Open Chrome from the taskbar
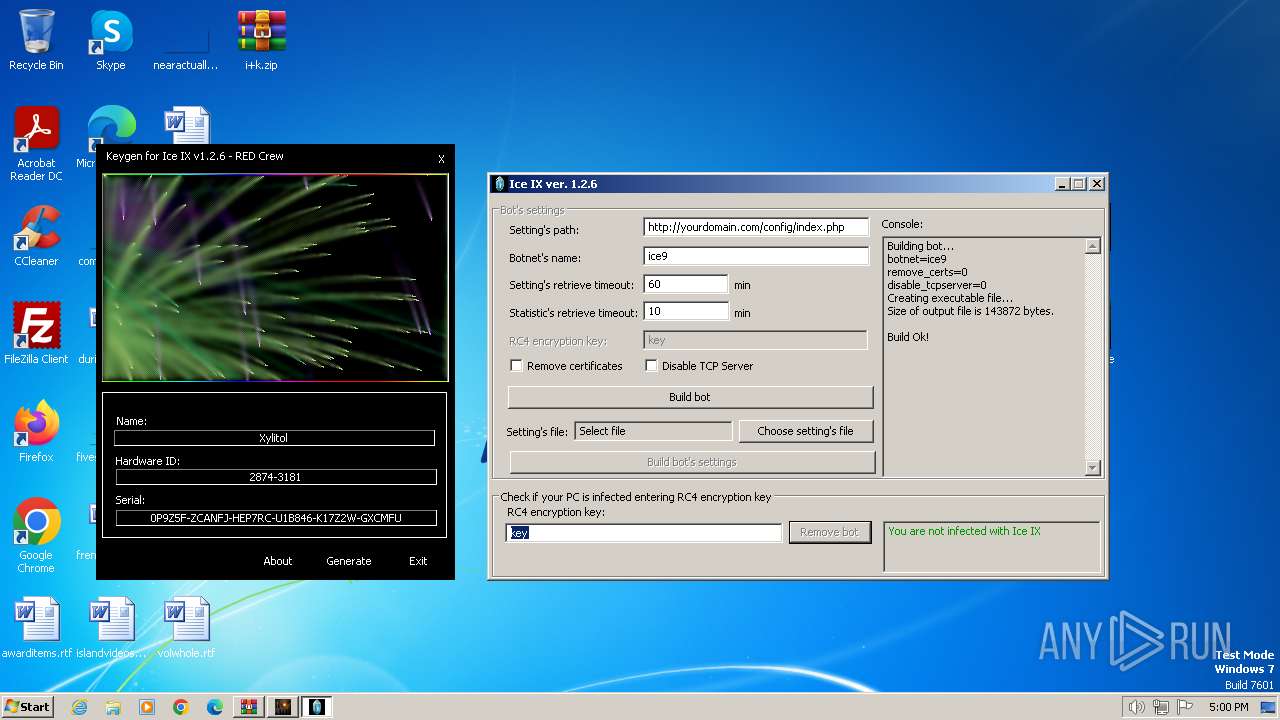 [x=181, y=707]
